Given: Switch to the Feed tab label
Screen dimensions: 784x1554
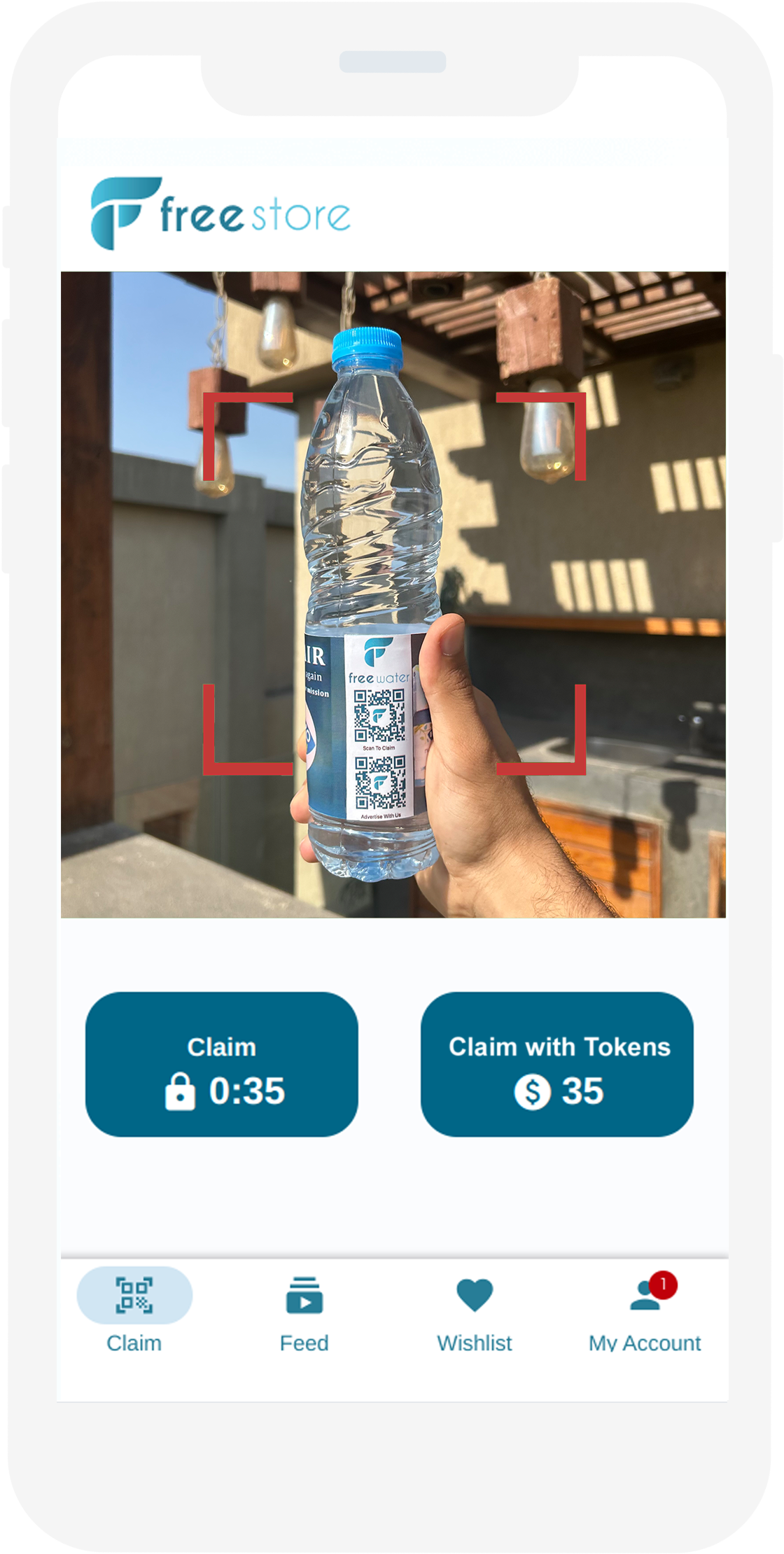Looking at the screenshot, I should tap(304, 1343).
